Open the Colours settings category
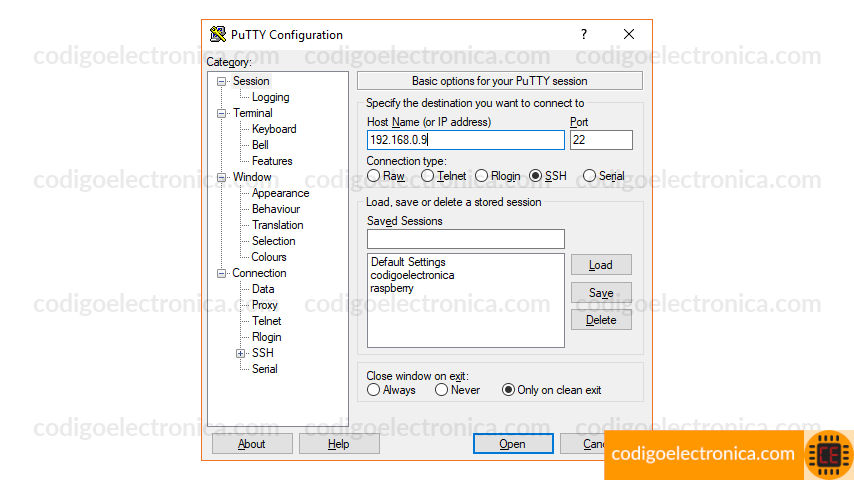 click(x=269, y=257)
